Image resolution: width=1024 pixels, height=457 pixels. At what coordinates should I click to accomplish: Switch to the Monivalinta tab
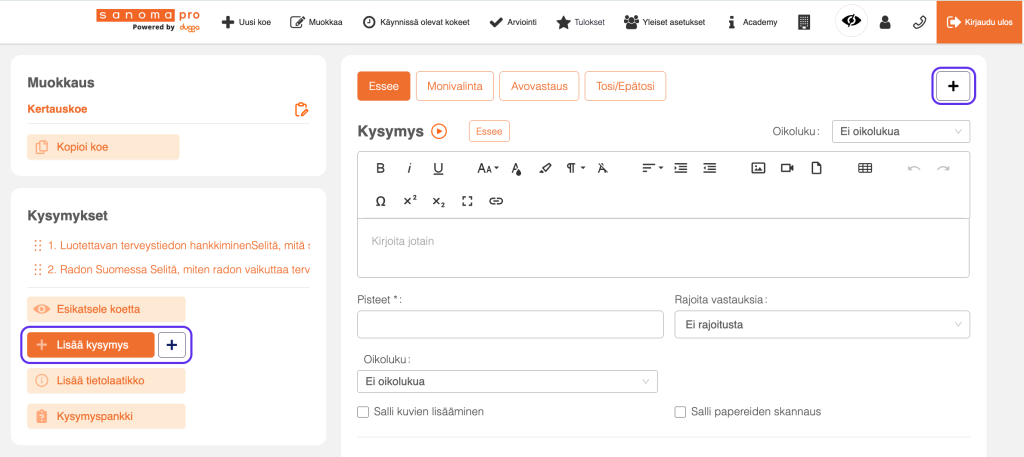454,86
